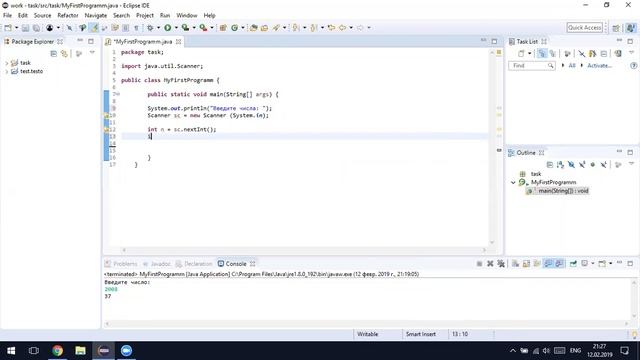This screenshot has height=360, width=640.
Task: Click the Activate... link in Task List
Action: (x=599, y=65)
